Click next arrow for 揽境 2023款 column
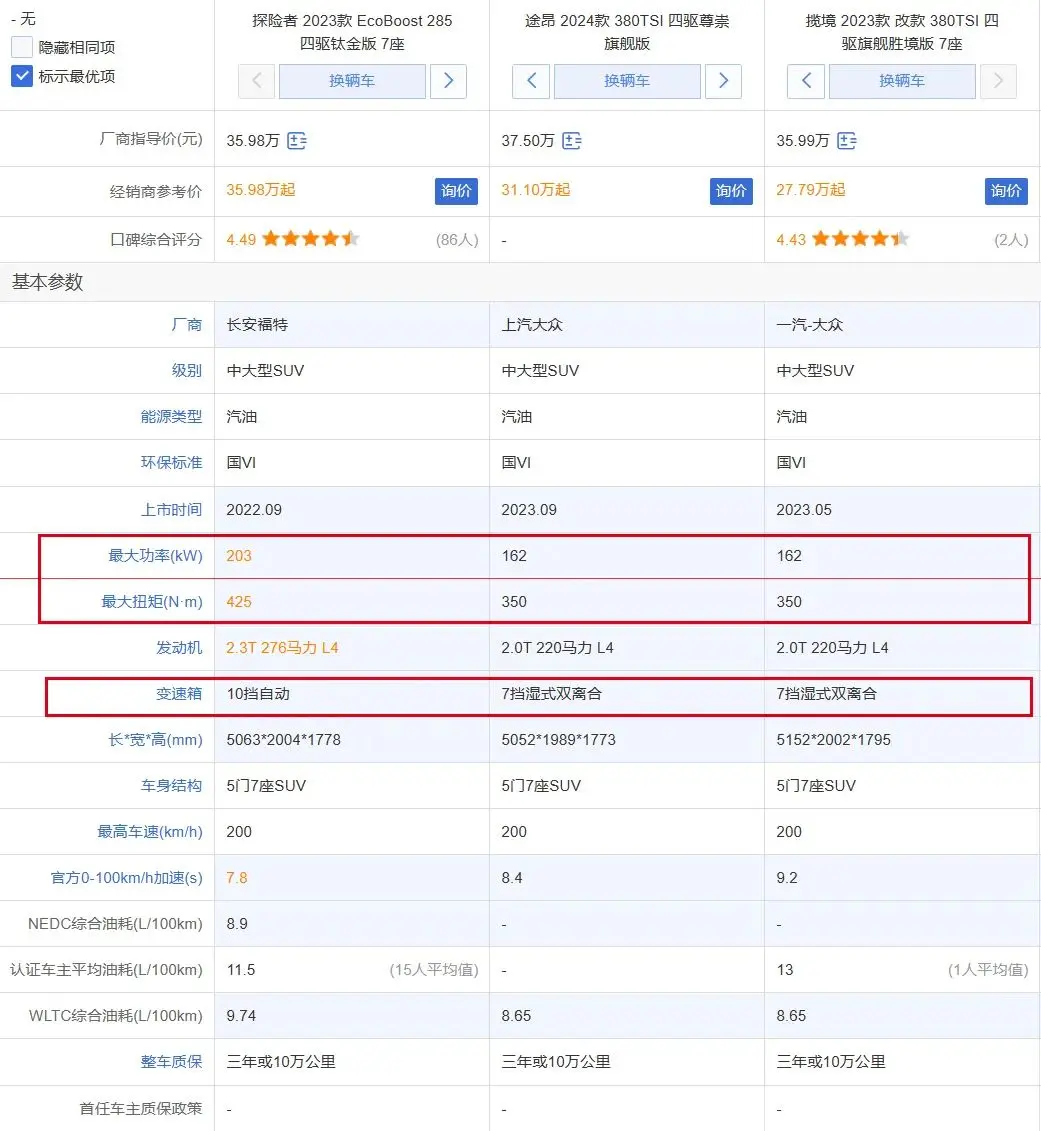The image size is (1041, 1131). [x=998, y=81]
